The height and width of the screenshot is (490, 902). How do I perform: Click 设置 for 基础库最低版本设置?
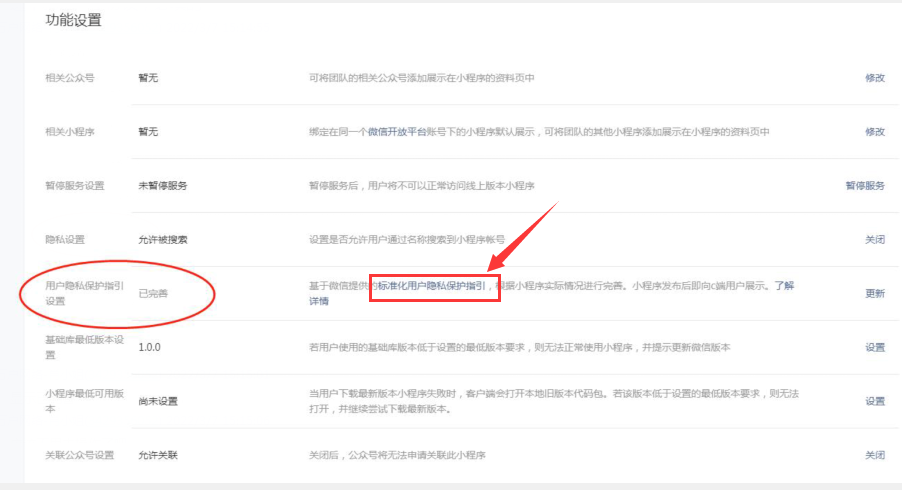(x=874, y=347)
